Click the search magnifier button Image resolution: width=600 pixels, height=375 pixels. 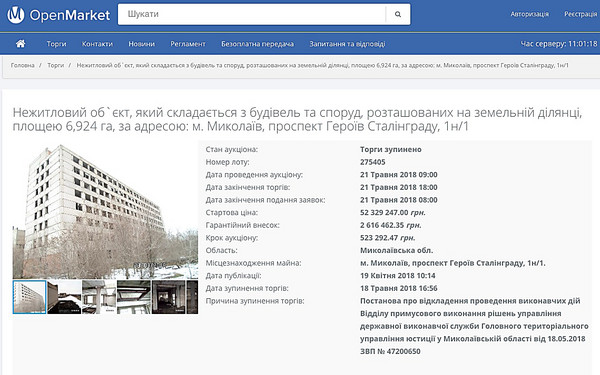click(x=398, y=14)
